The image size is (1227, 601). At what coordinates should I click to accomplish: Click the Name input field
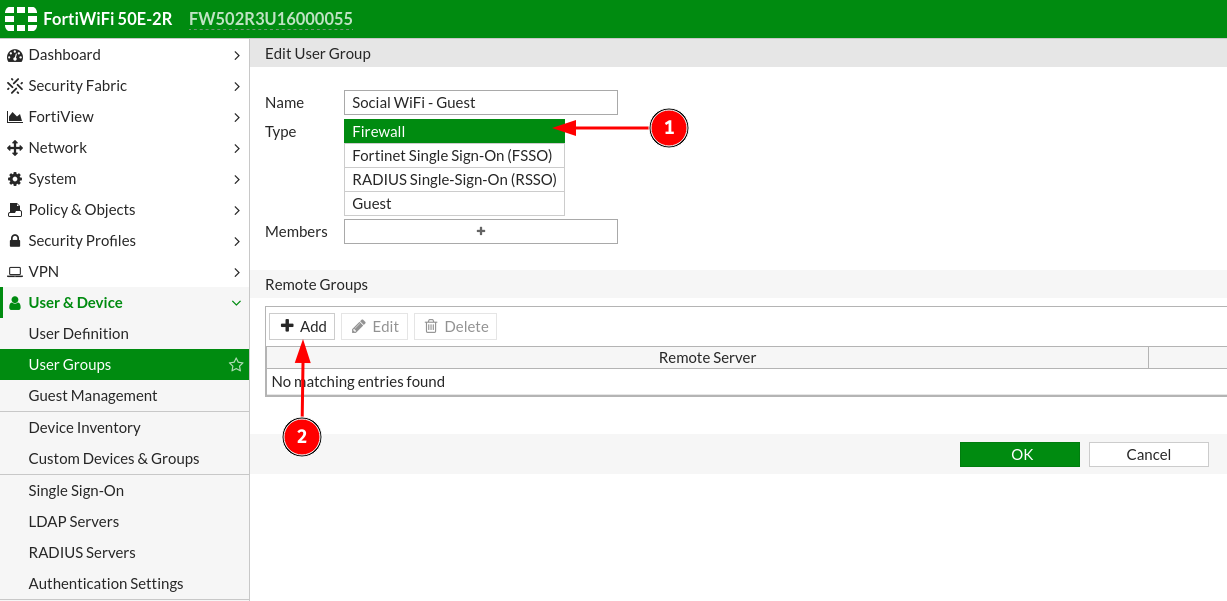point(480,102)
